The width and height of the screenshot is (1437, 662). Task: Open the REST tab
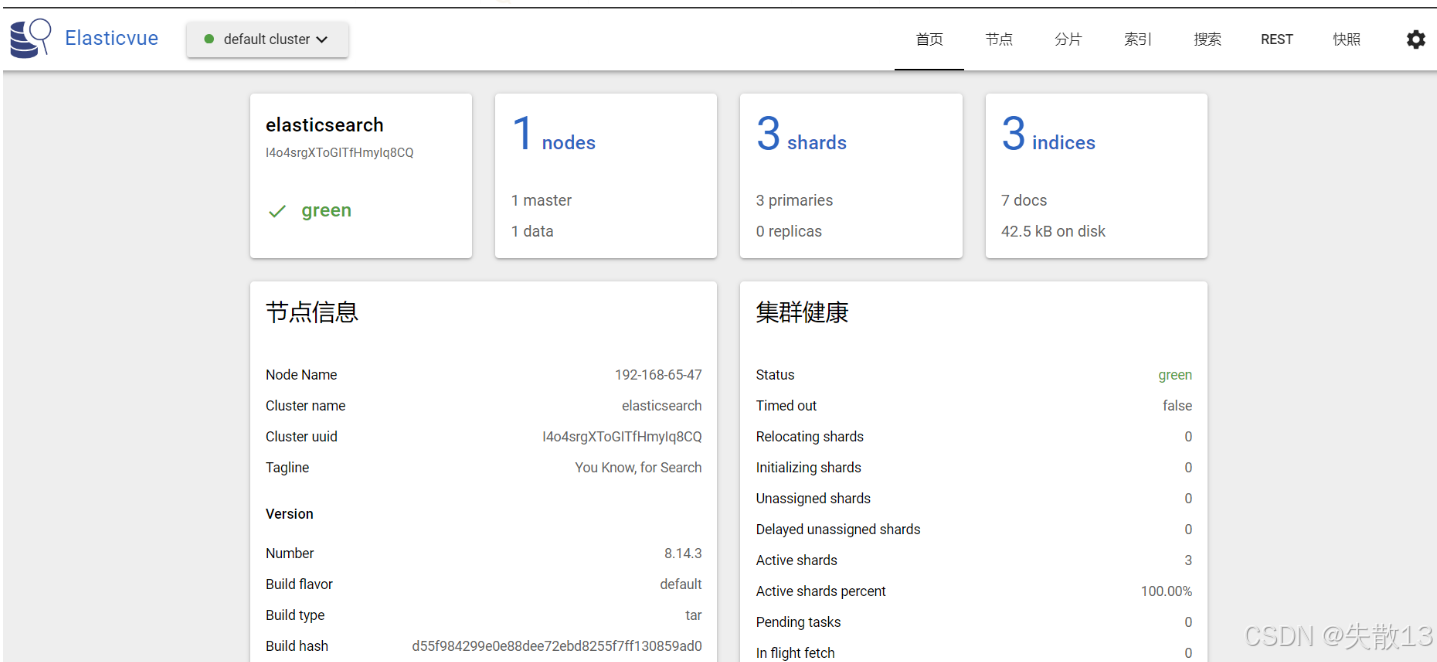[x=1277, y=39]
